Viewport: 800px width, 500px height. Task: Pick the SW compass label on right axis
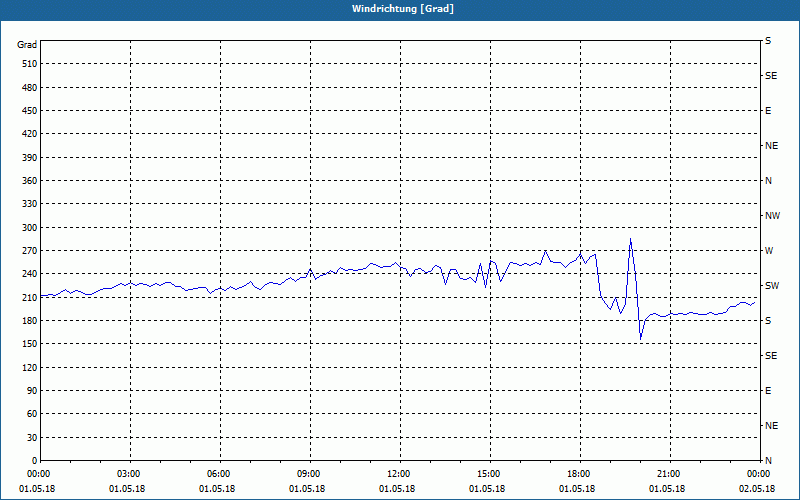(772, 286)
